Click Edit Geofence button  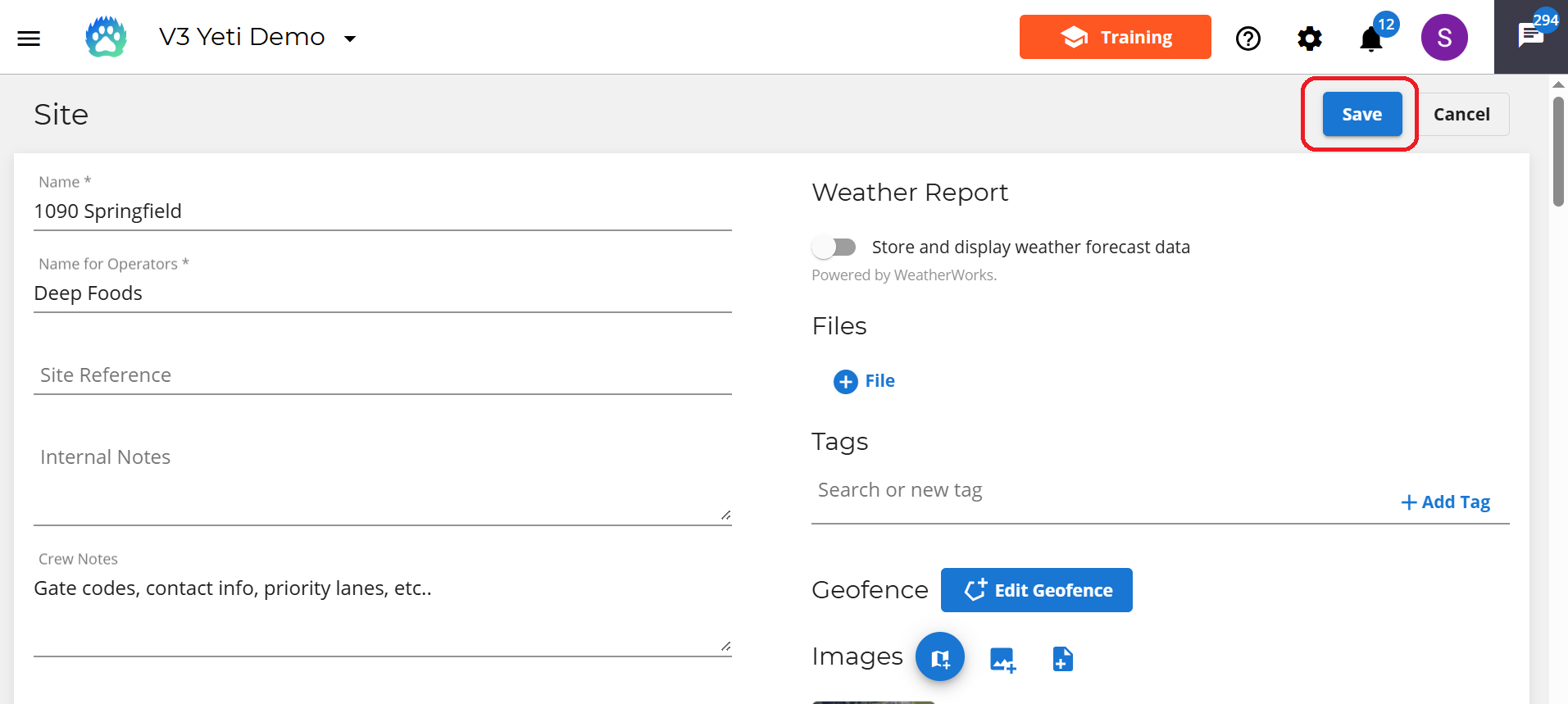click(x=1036, y=590)
